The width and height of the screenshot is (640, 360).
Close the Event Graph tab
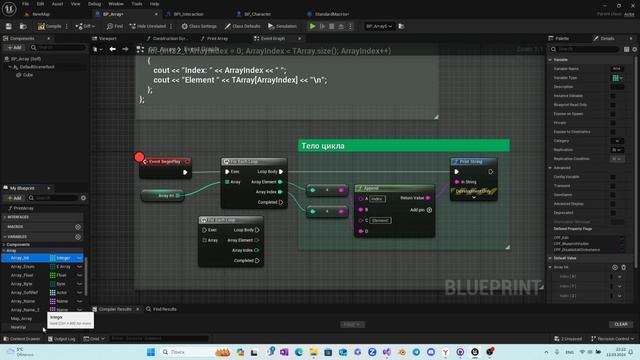(300, 38)
